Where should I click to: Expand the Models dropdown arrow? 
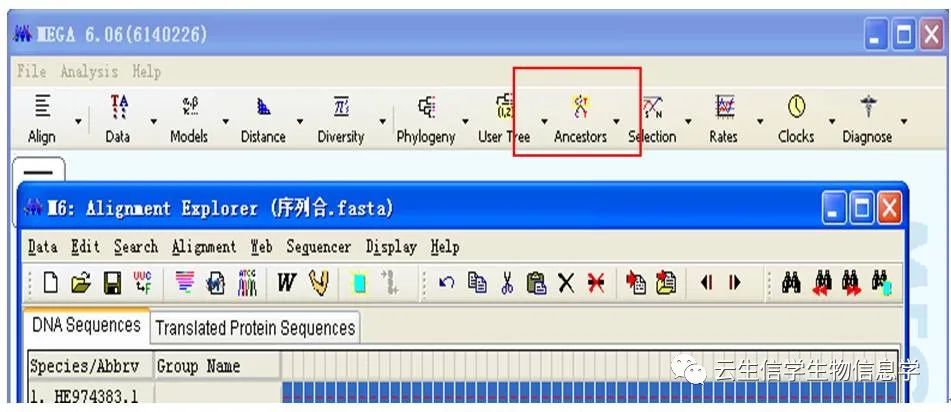226,121
